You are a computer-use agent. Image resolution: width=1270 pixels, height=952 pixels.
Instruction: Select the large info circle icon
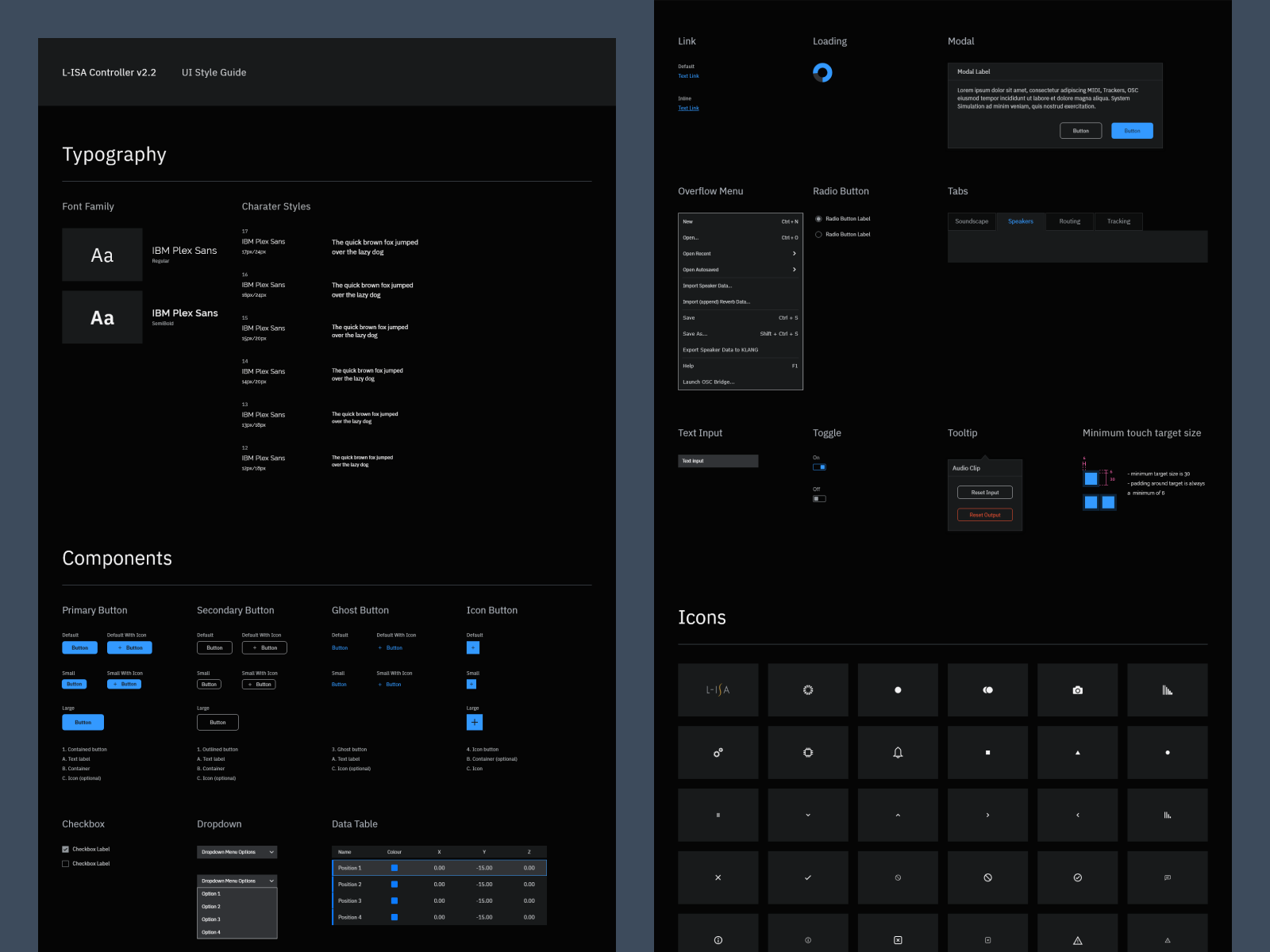[x=718, y=939]
